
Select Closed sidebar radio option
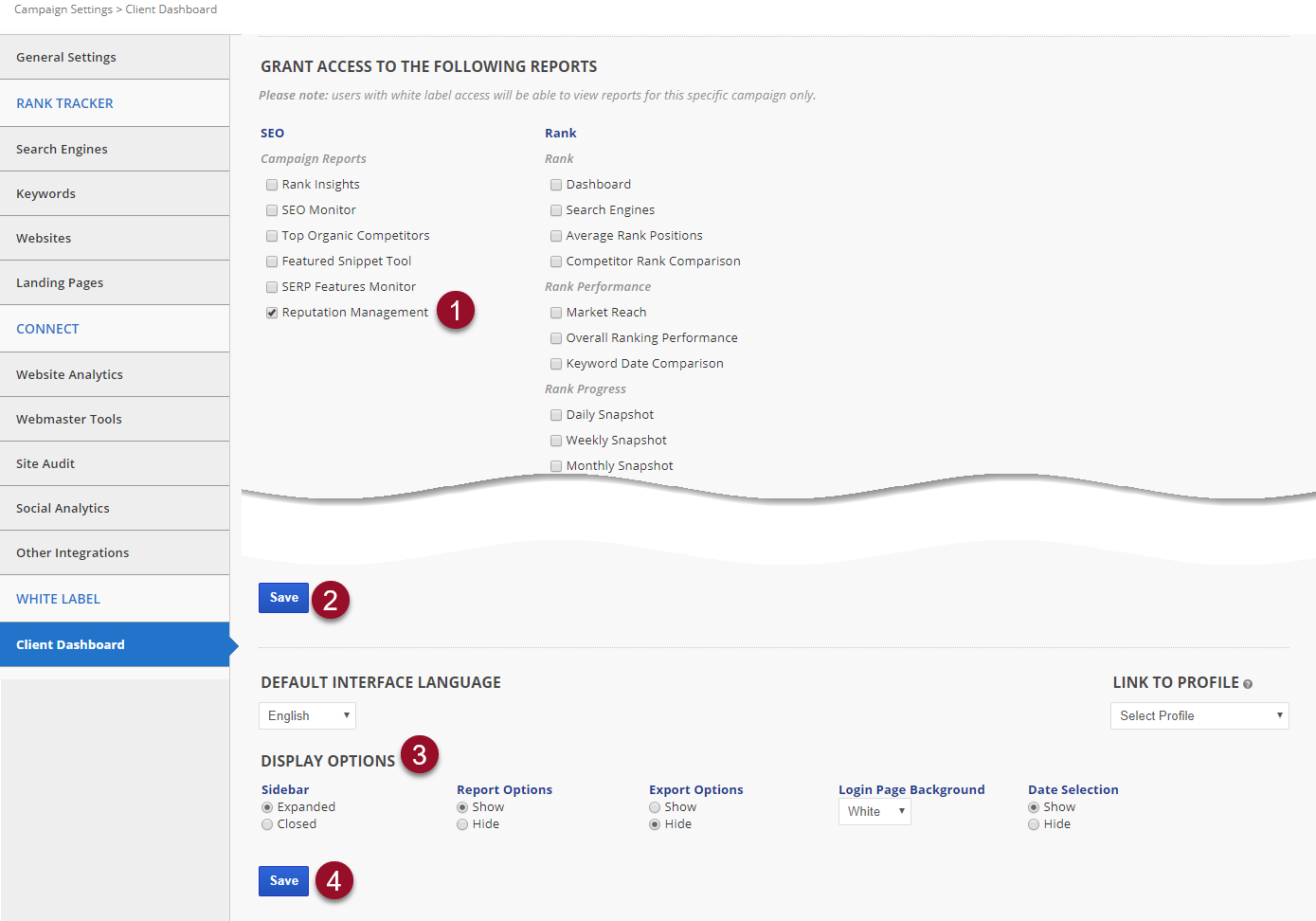pos(267,824)
